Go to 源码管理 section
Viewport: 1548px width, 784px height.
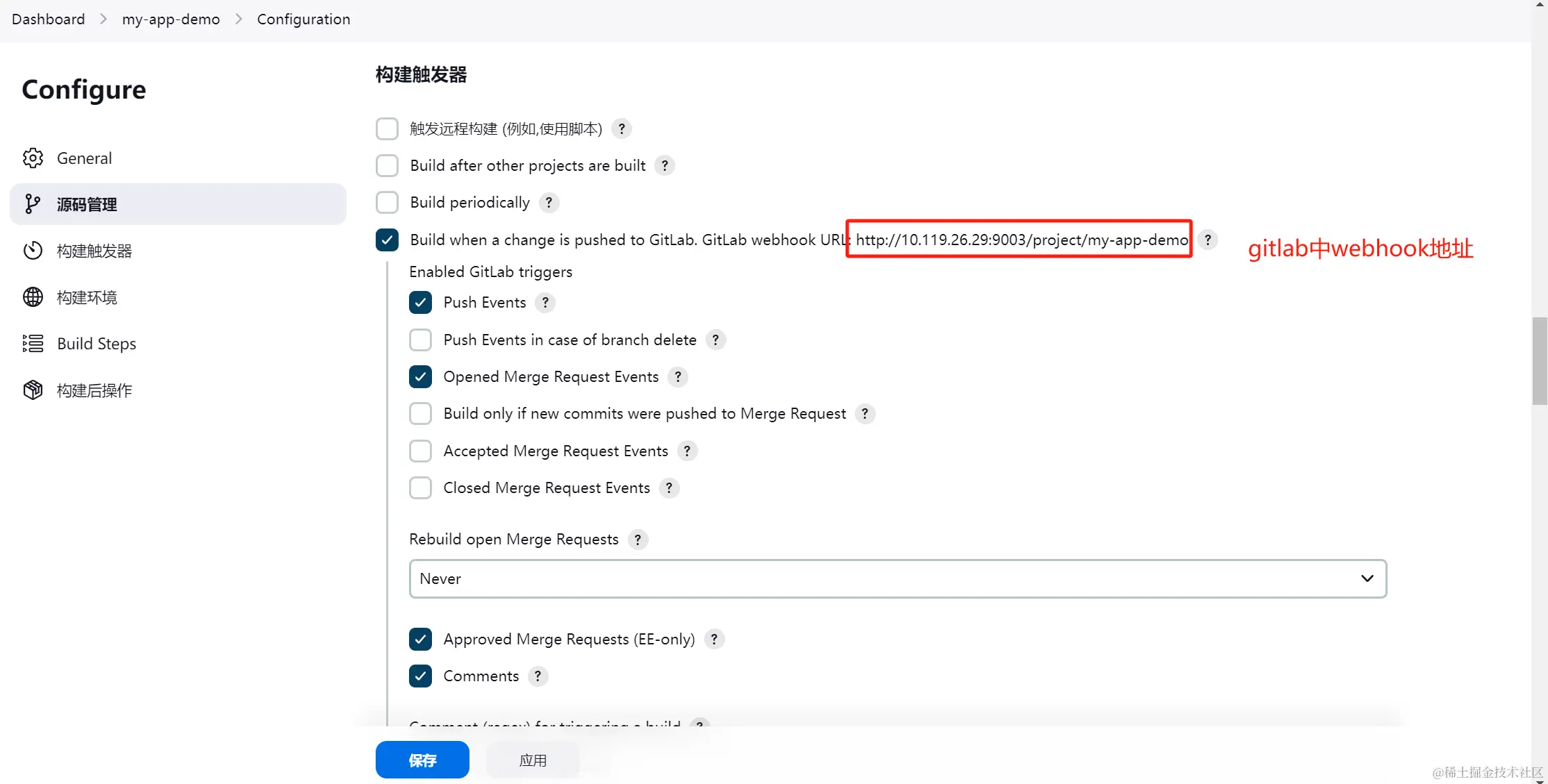point(178,204)
